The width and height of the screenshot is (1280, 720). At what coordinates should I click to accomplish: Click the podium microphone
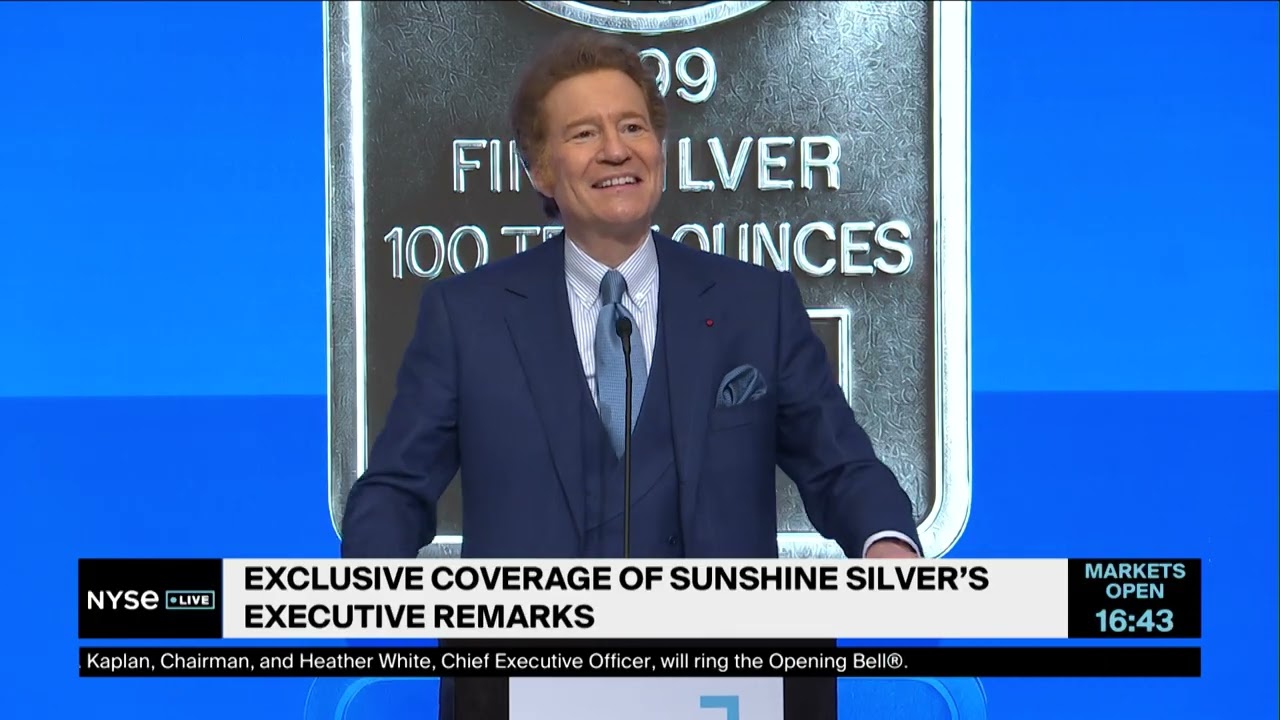[x=626, y=436]
